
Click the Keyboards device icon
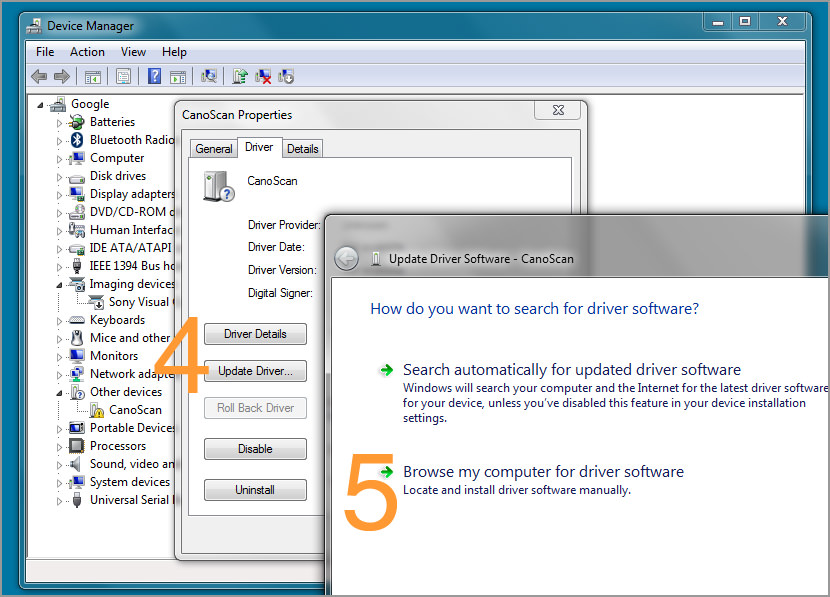(77, 320)
